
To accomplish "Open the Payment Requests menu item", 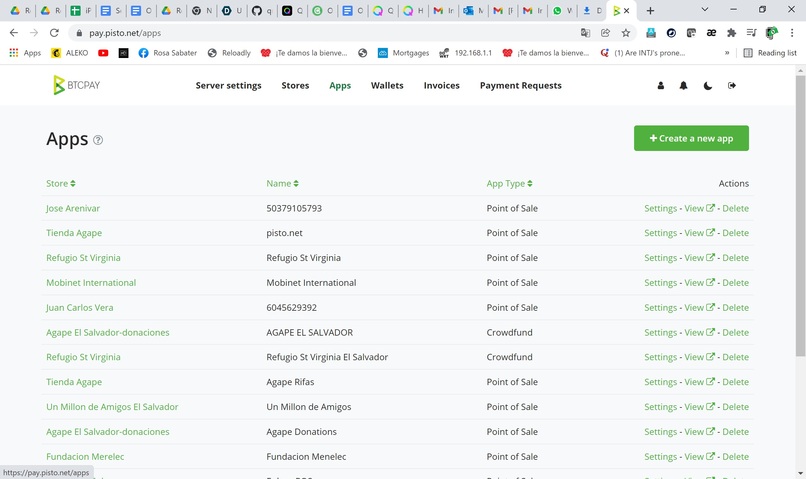I will click(x=521, y=85).
